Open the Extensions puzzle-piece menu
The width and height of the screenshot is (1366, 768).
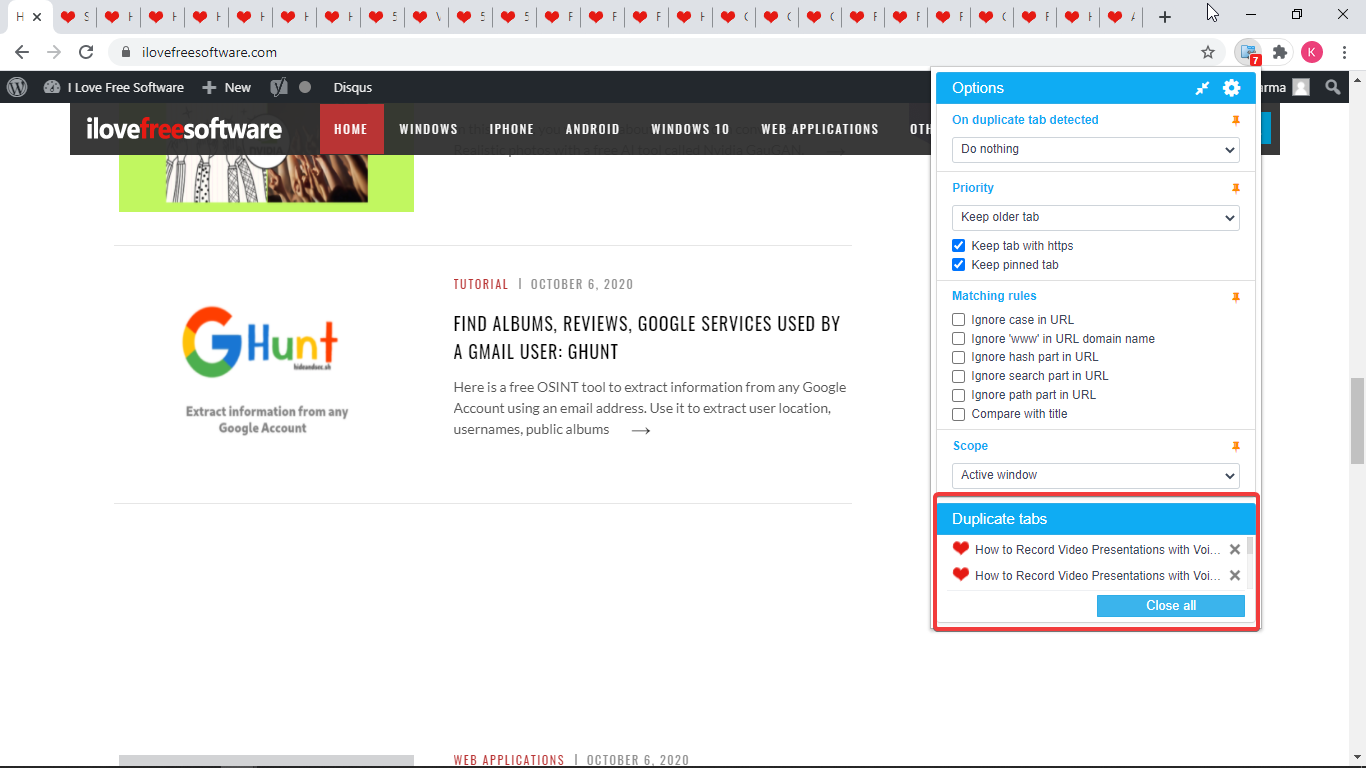(1280, 52)
